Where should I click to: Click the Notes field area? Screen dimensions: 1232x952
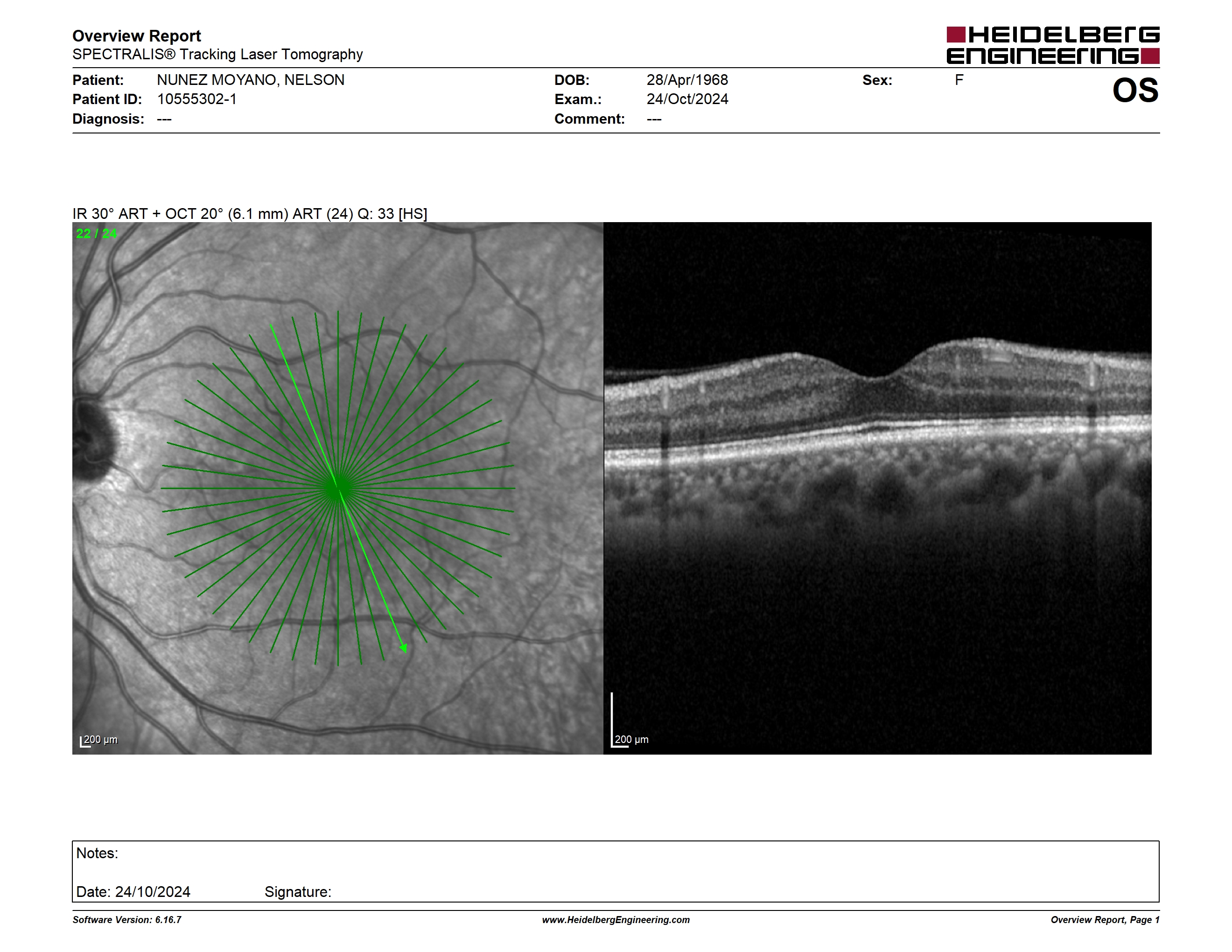616,871
